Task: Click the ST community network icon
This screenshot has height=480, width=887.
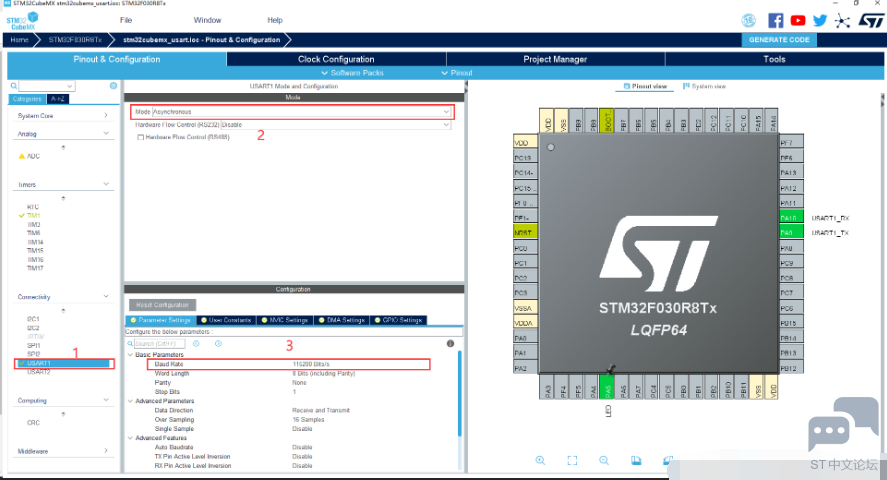Action: 842,21
